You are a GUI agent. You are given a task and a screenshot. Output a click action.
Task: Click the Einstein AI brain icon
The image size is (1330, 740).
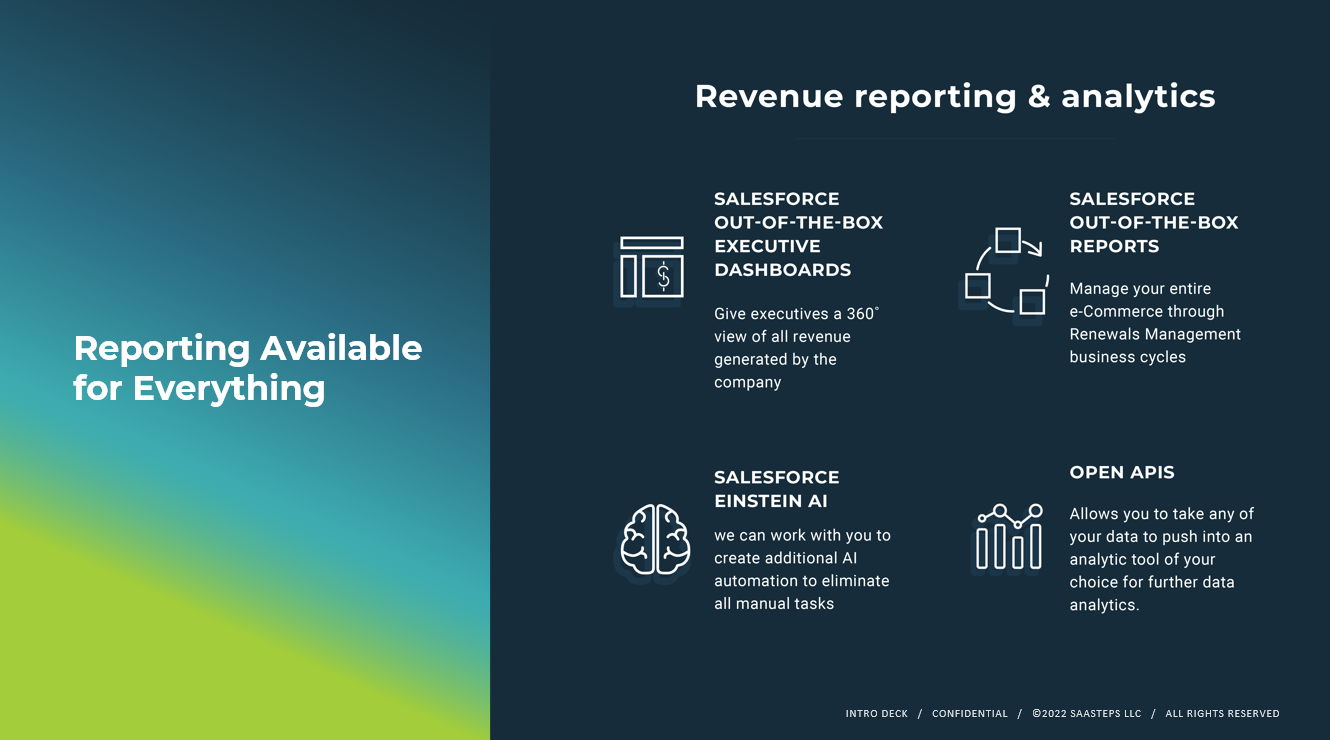656,539
